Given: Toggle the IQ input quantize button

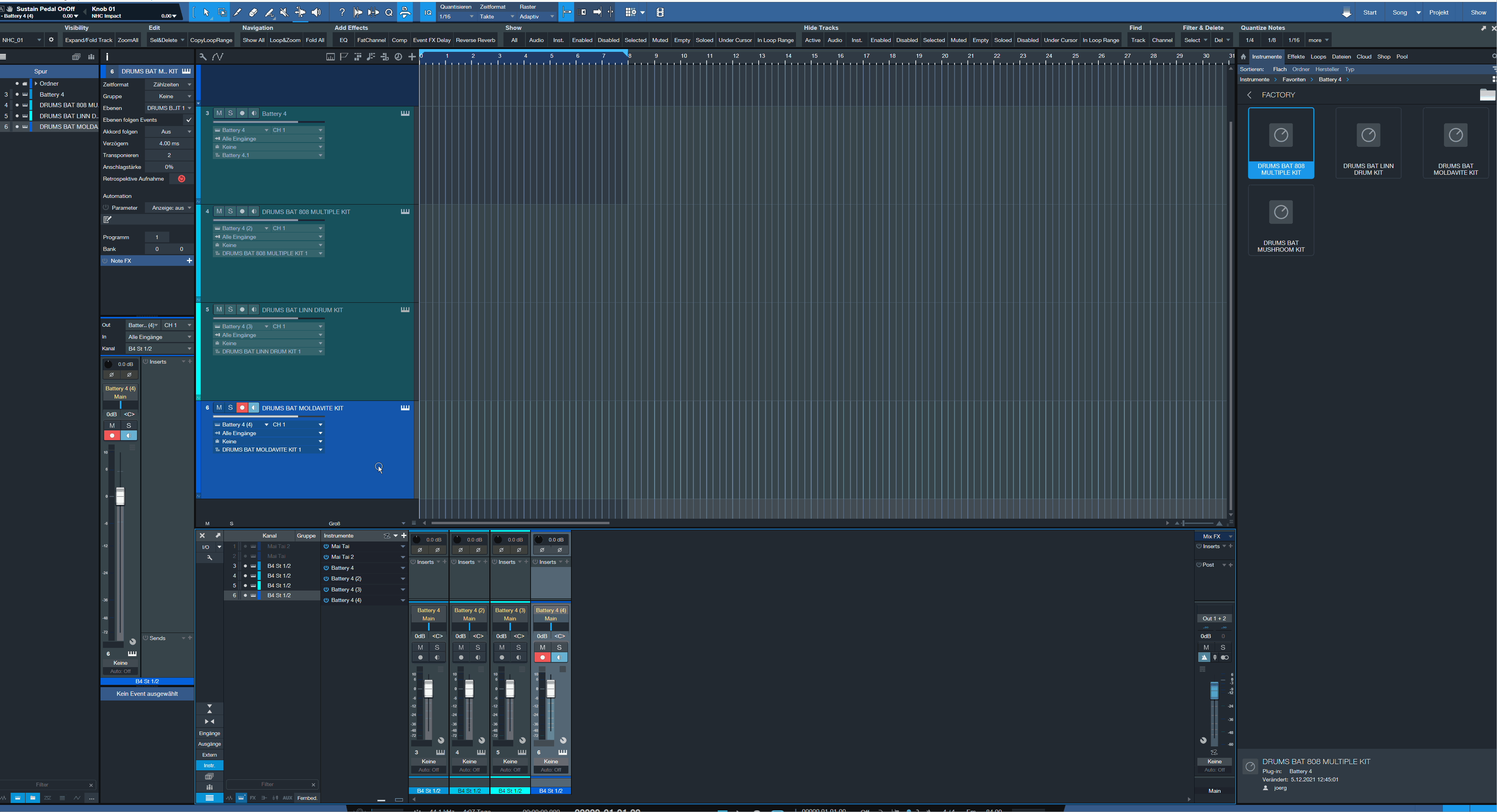Looking at the screenshot, I should coord(428,12).
